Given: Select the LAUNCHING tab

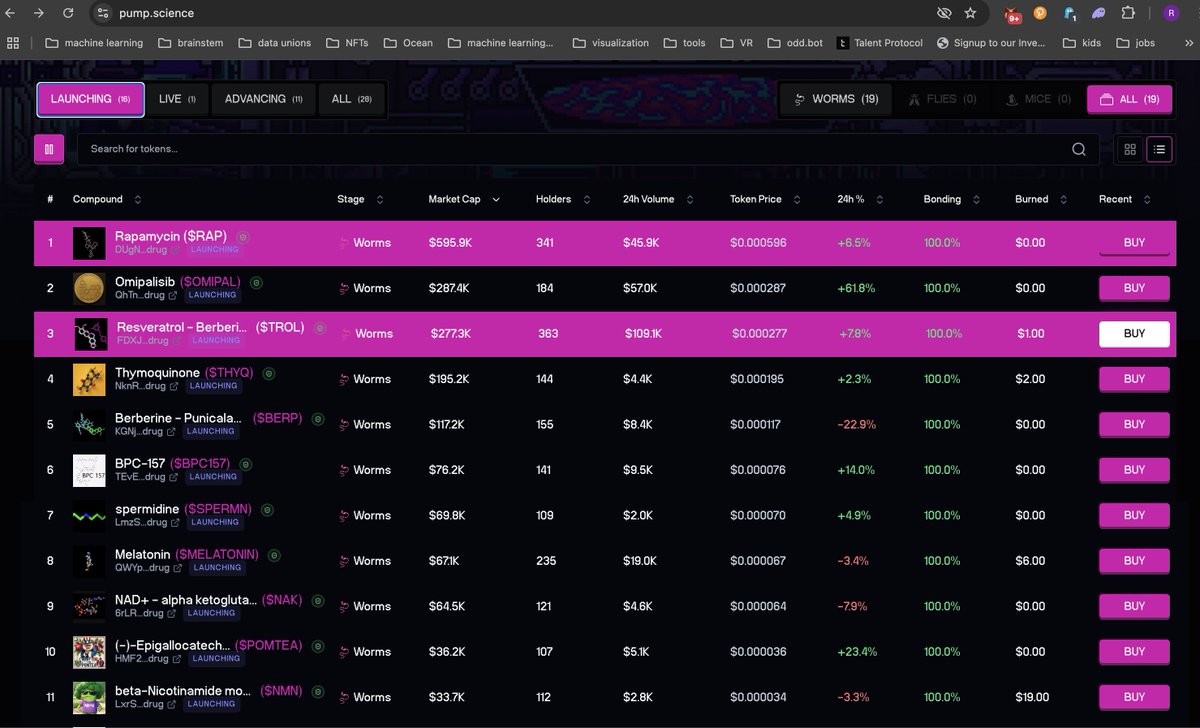Looking at the screenshot, I should (91, 99).
